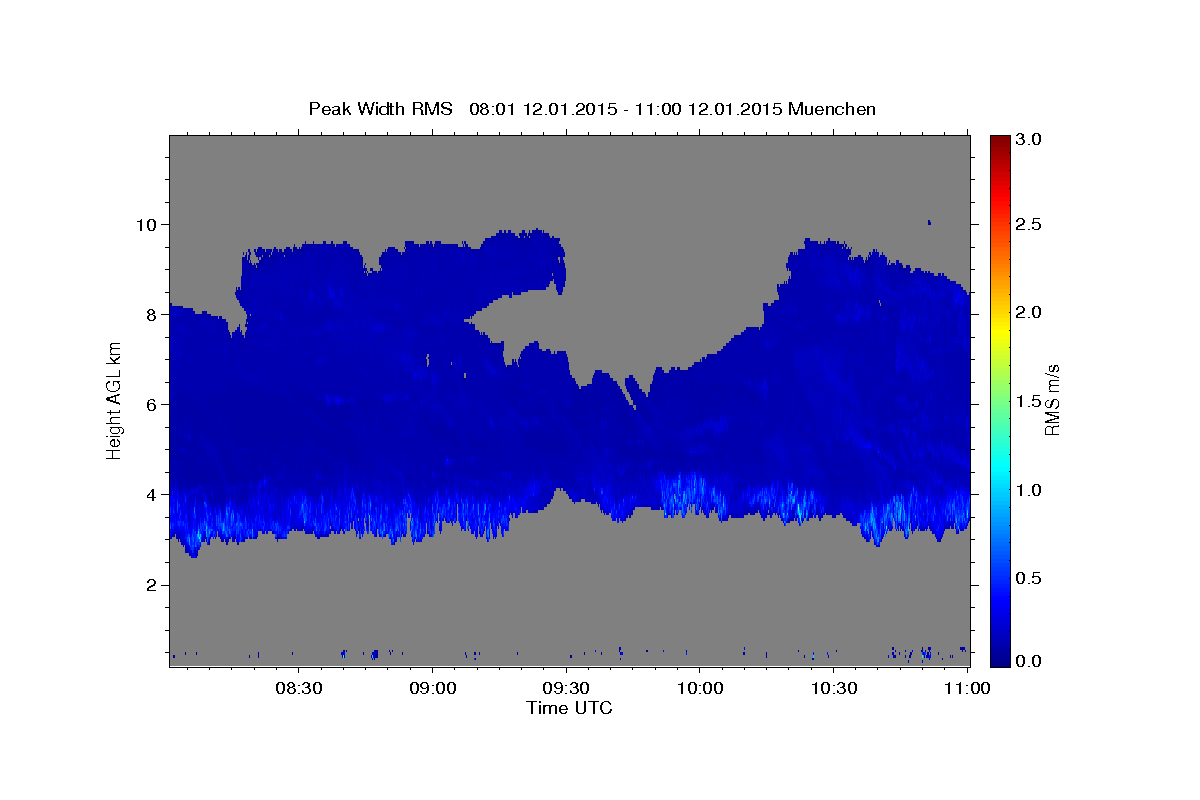
Task: Click the '08:30' time axis label
Action: click(x=298, y=689)
